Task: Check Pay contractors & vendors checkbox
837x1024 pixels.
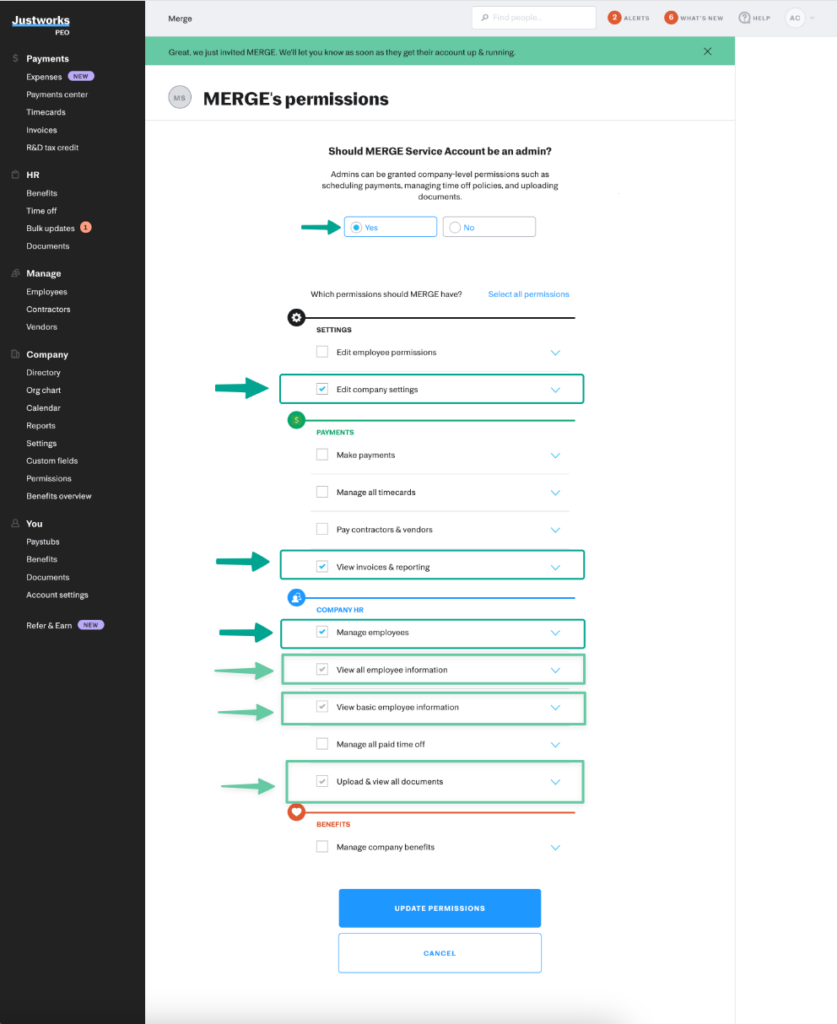Action: click(x=322, y=529)
